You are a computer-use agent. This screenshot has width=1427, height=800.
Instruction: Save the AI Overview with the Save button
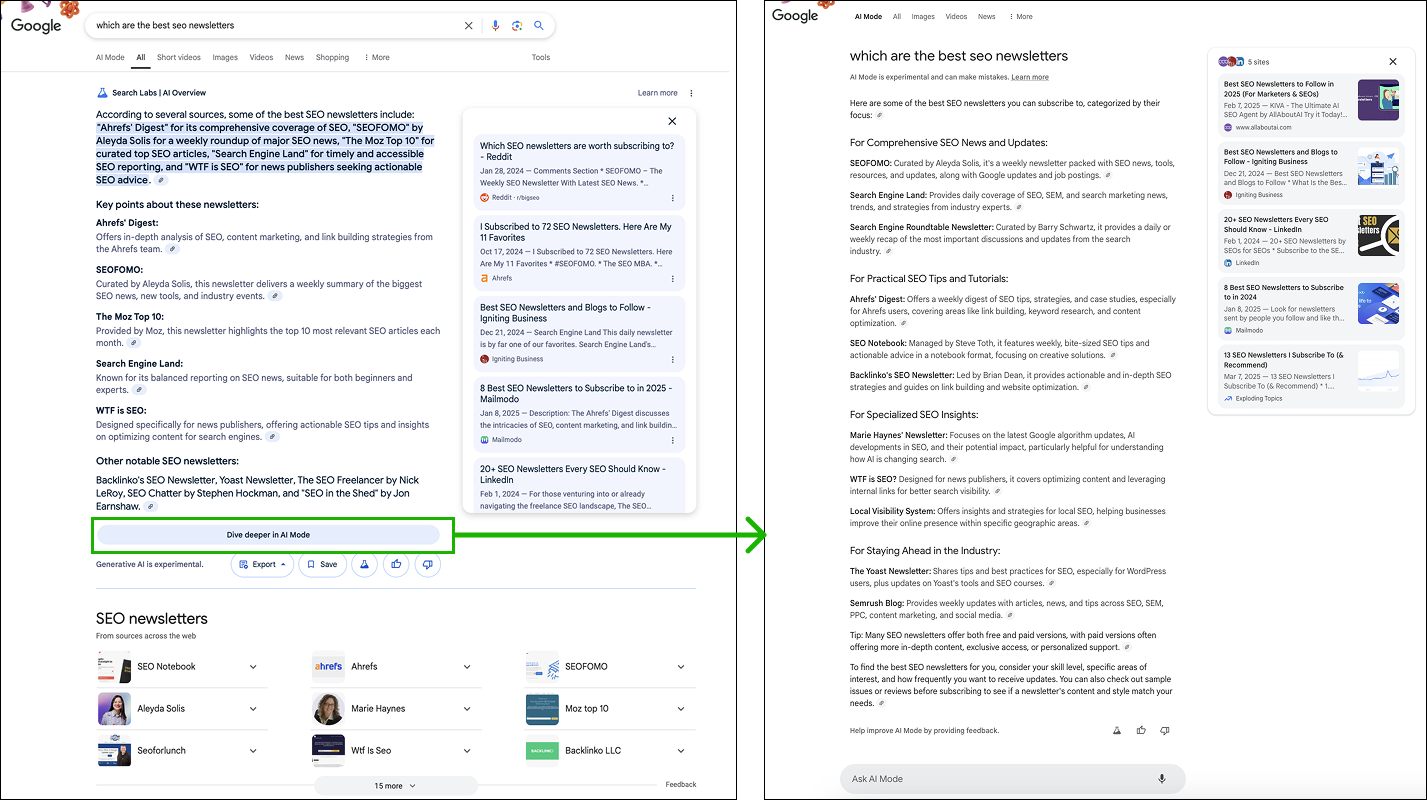[x=322, y=564]
